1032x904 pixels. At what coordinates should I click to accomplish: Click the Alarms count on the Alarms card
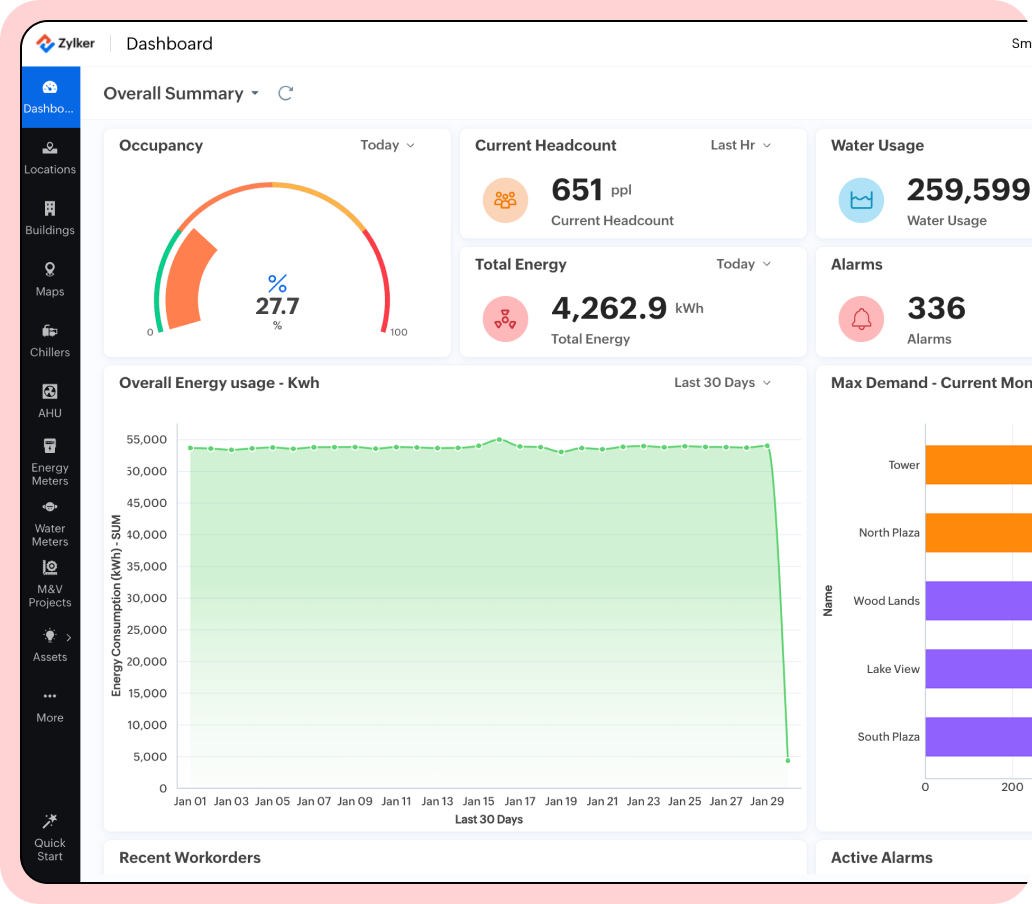936,309
